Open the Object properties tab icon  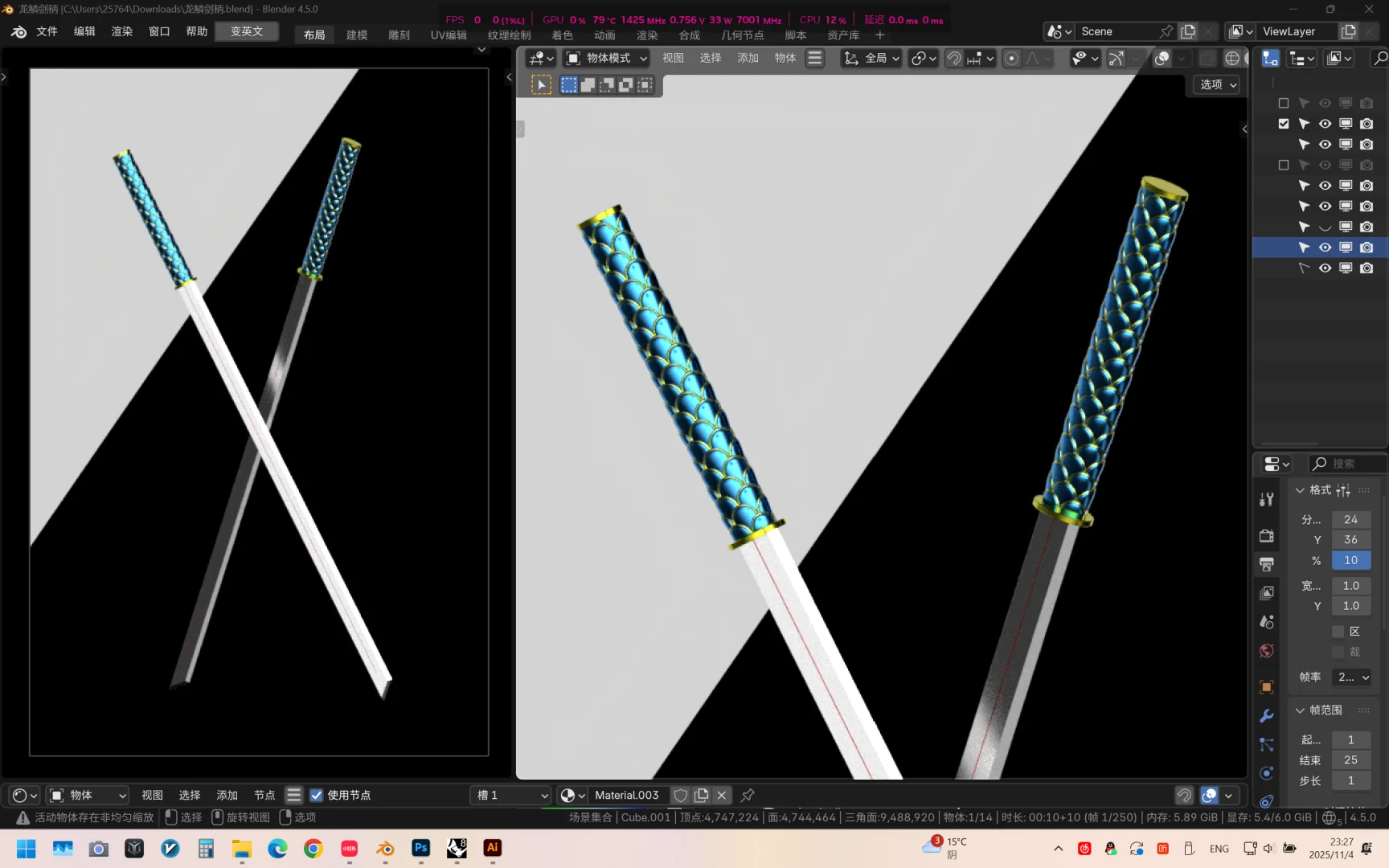[1267, 687]
